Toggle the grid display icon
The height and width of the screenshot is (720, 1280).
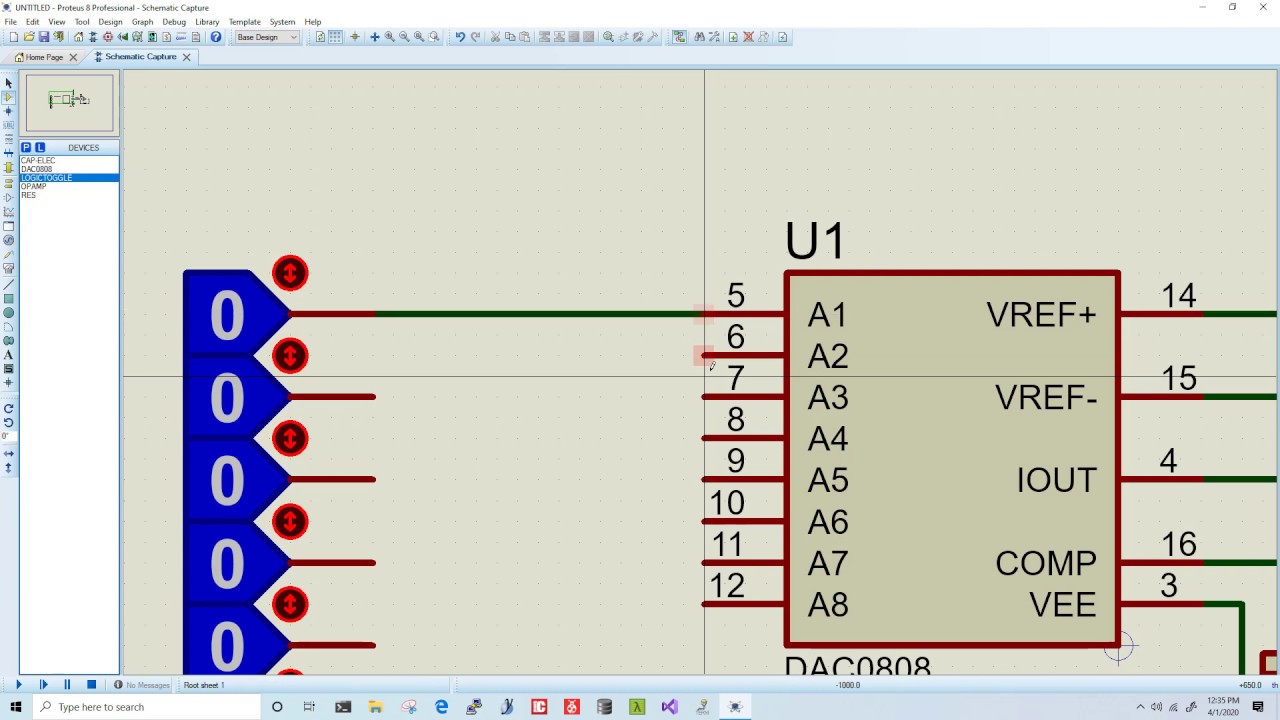(x=335, y=37)
